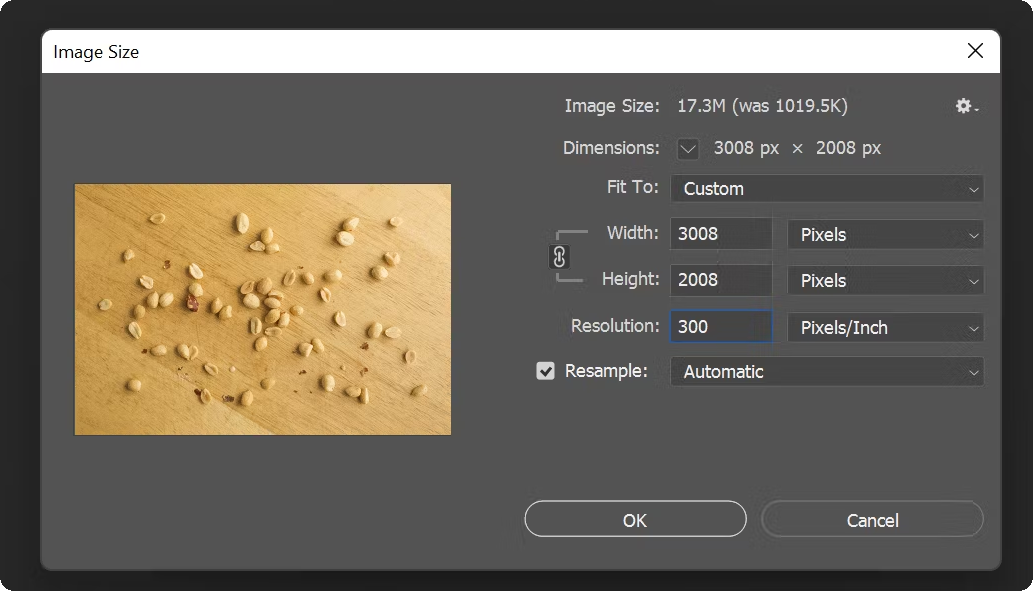Click the peanut image preview
Screen dimensions: 1033x591
[263, 309]
